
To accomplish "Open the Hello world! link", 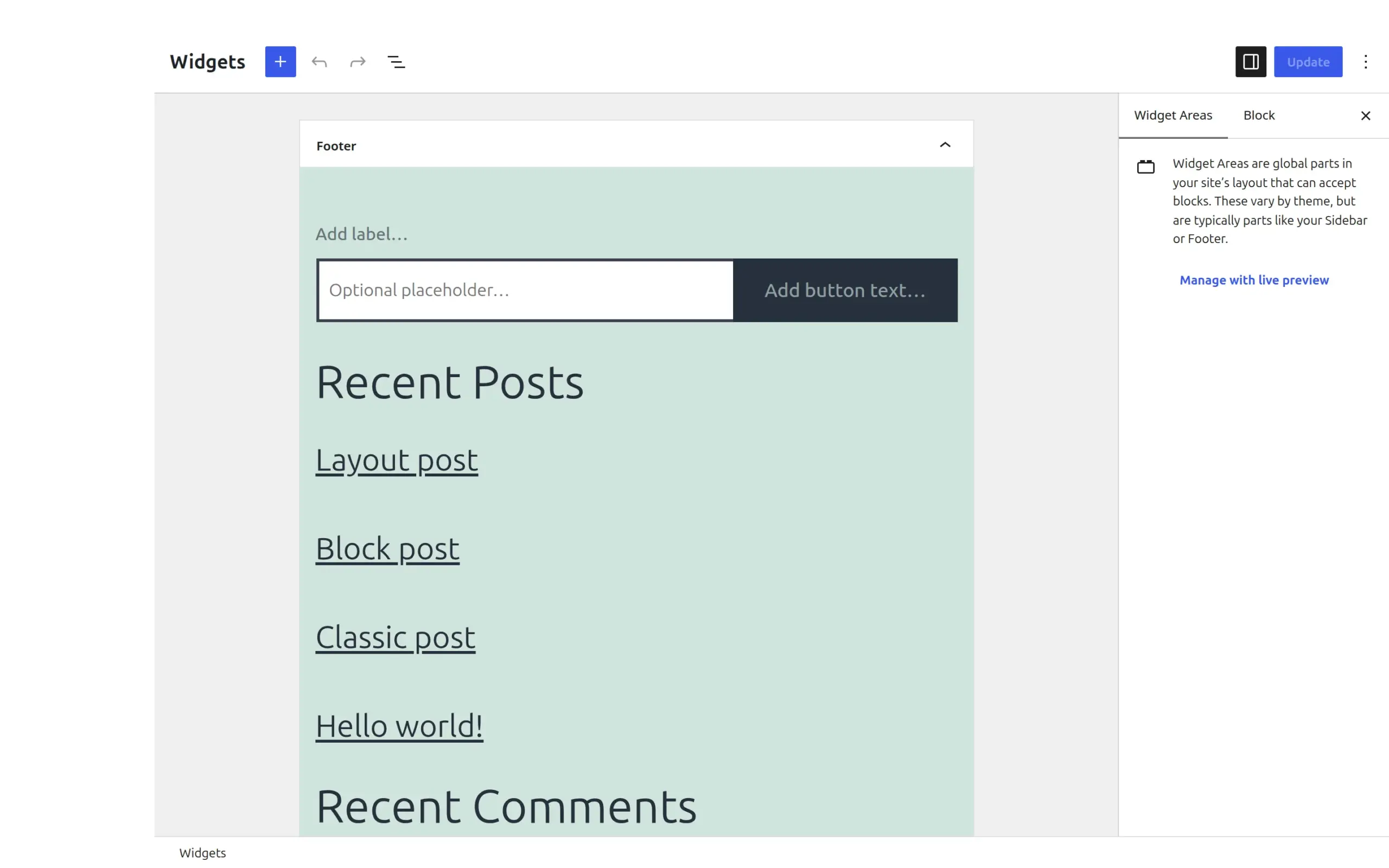I will coord(399,726).
